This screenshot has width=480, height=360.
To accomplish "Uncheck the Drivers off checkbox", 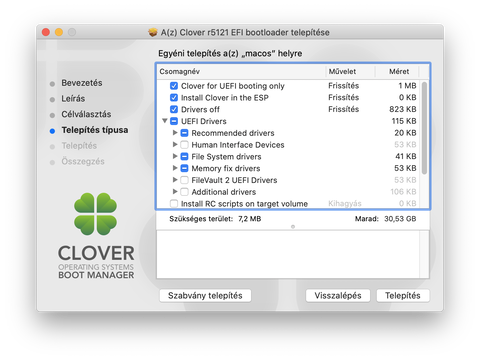I will pos(174,109).
